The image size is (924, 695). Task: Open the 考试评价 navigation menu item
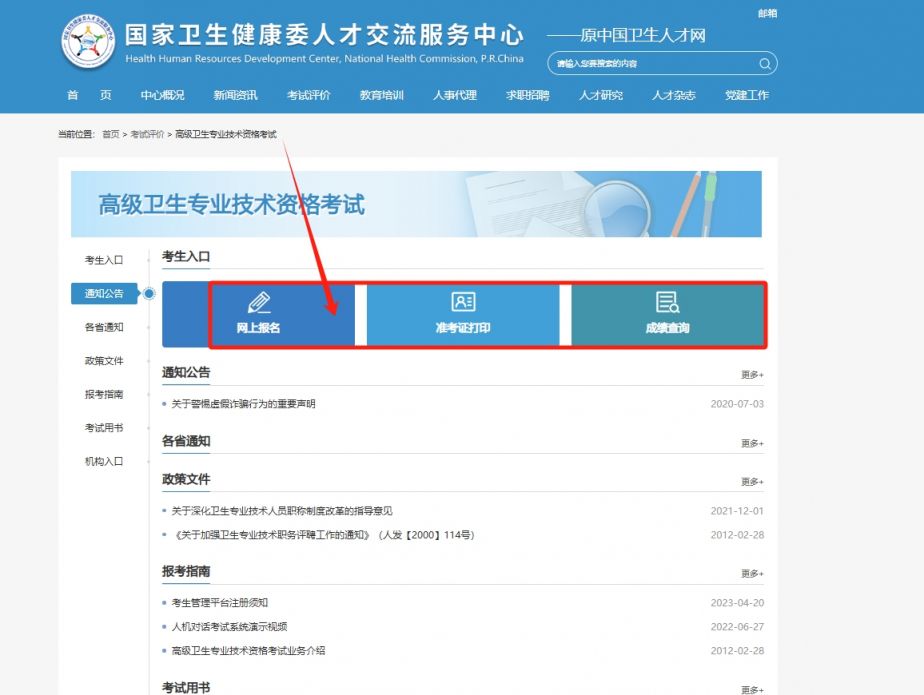[x=308, y=95]
